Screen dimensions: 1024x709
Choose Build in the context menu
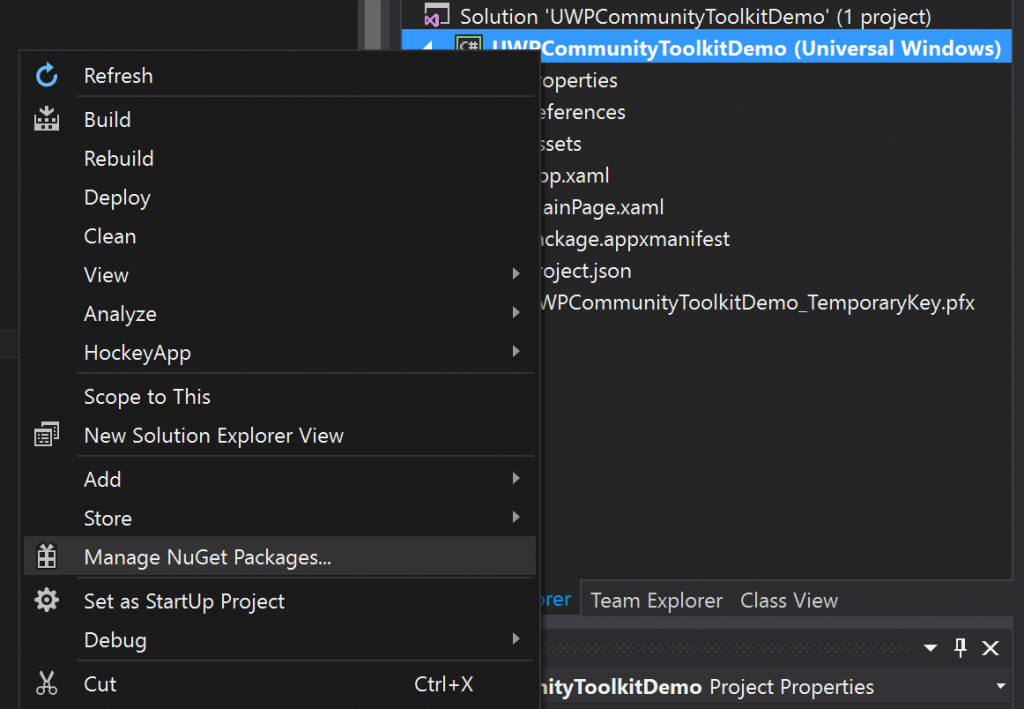click(x=280, y=119)
